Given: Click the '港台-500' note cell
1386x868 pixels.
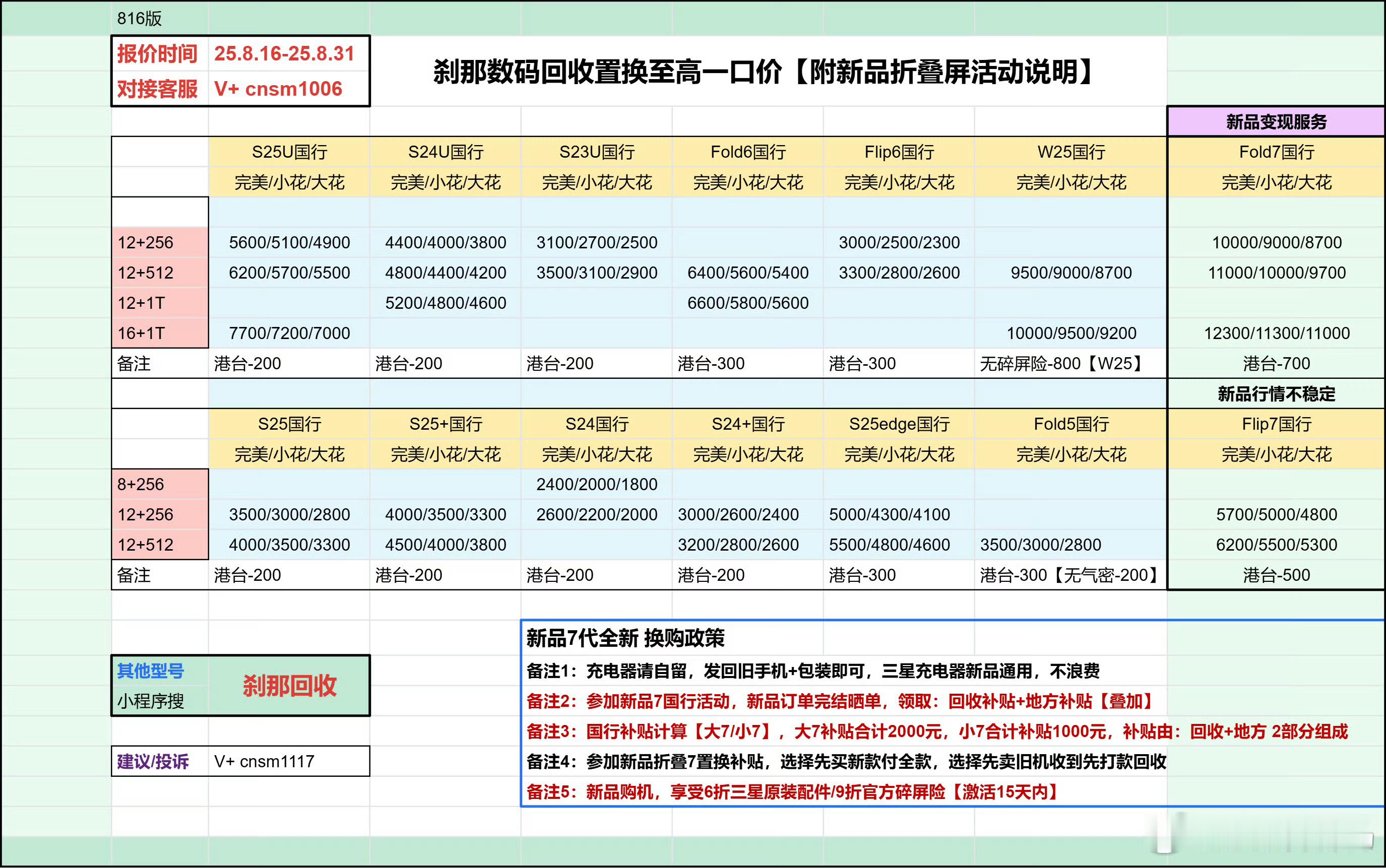Looking at the screenshot, I should (x=1276, y=575).
